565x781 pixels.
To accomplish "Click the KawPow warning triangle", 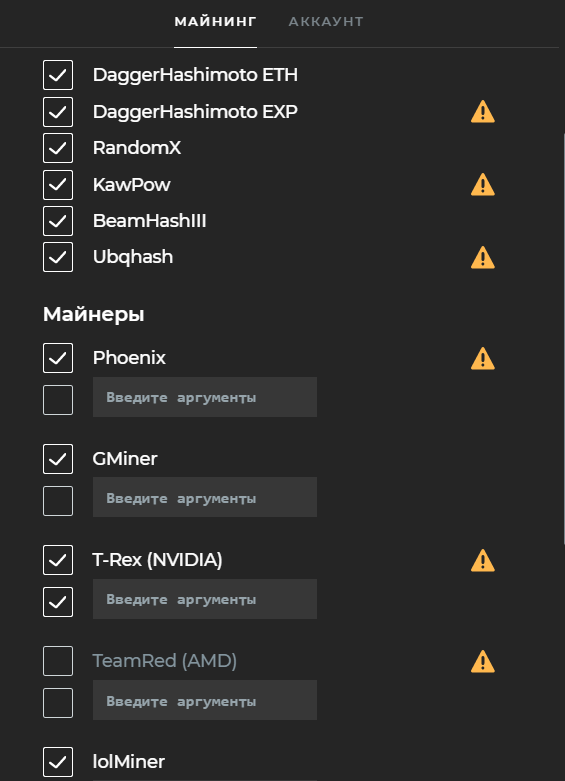I will [x=482, y=185].
